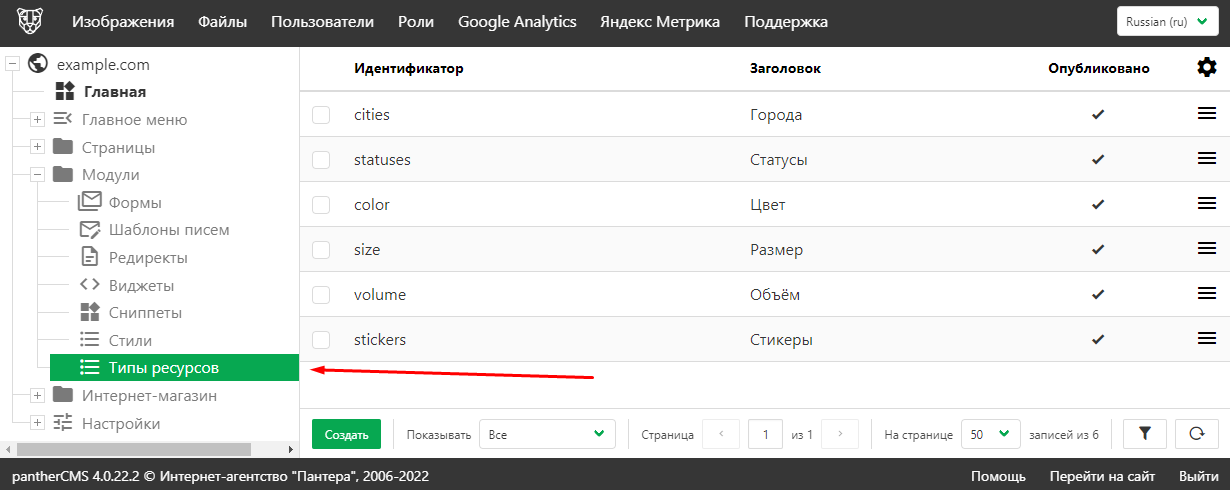Tick the checkbox for color row
1230x490 pixels.
[321, 205]
